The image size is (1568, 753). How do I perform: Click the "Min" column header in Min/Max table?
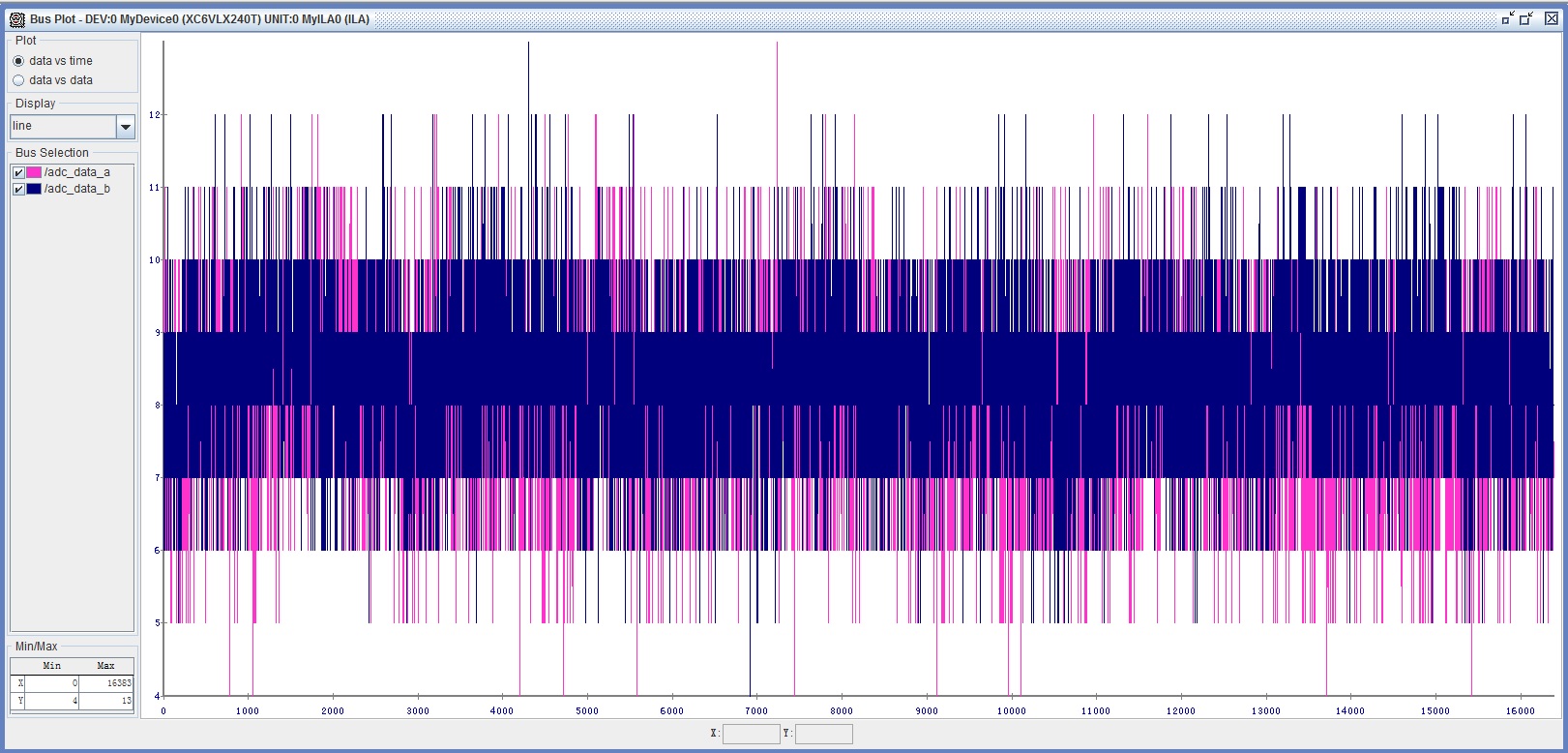pyautogui.click(x=52, y=666)
